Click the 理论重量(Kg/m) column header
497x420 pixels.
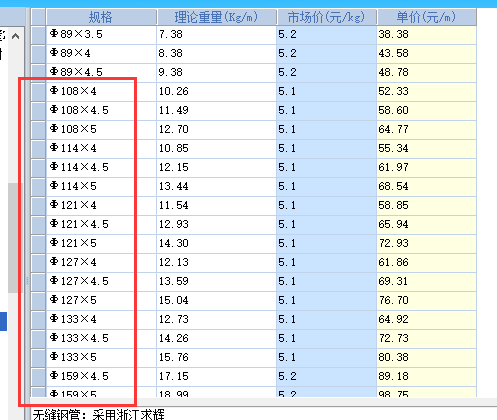point(217,17)
